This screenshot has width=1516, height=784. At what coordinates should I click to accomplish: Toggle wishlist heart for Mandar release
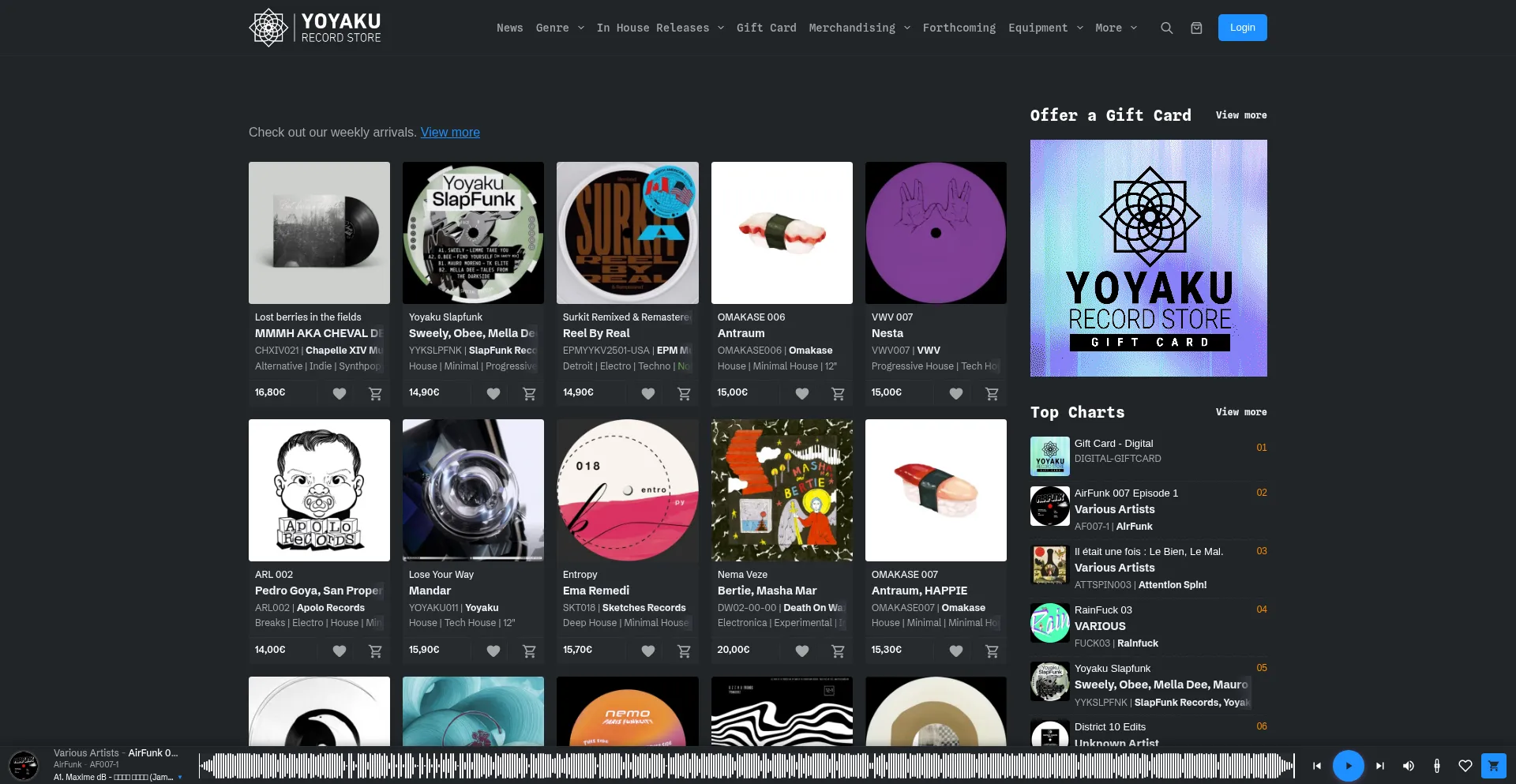(493, 651)
